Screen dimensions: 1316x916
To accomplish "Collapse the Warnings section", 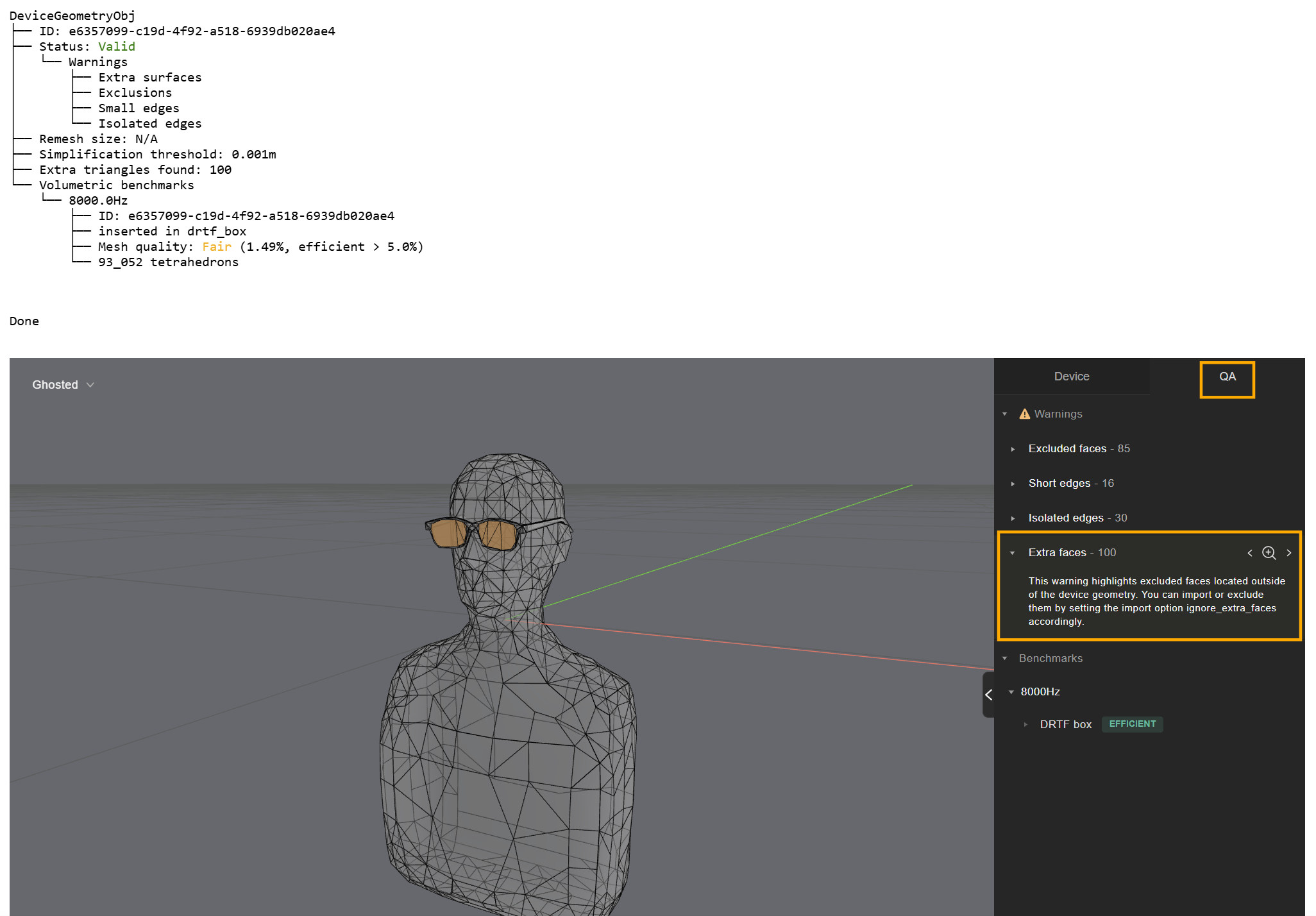I will click(x=1005, y=414).
